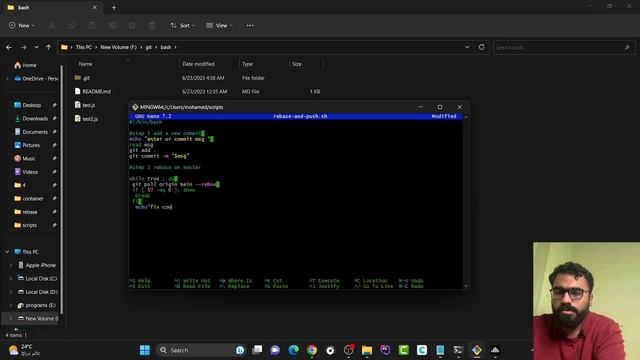Open the Pictures quick access folder
The width and height of the screenshot is (640, 360).
[27, 145]
